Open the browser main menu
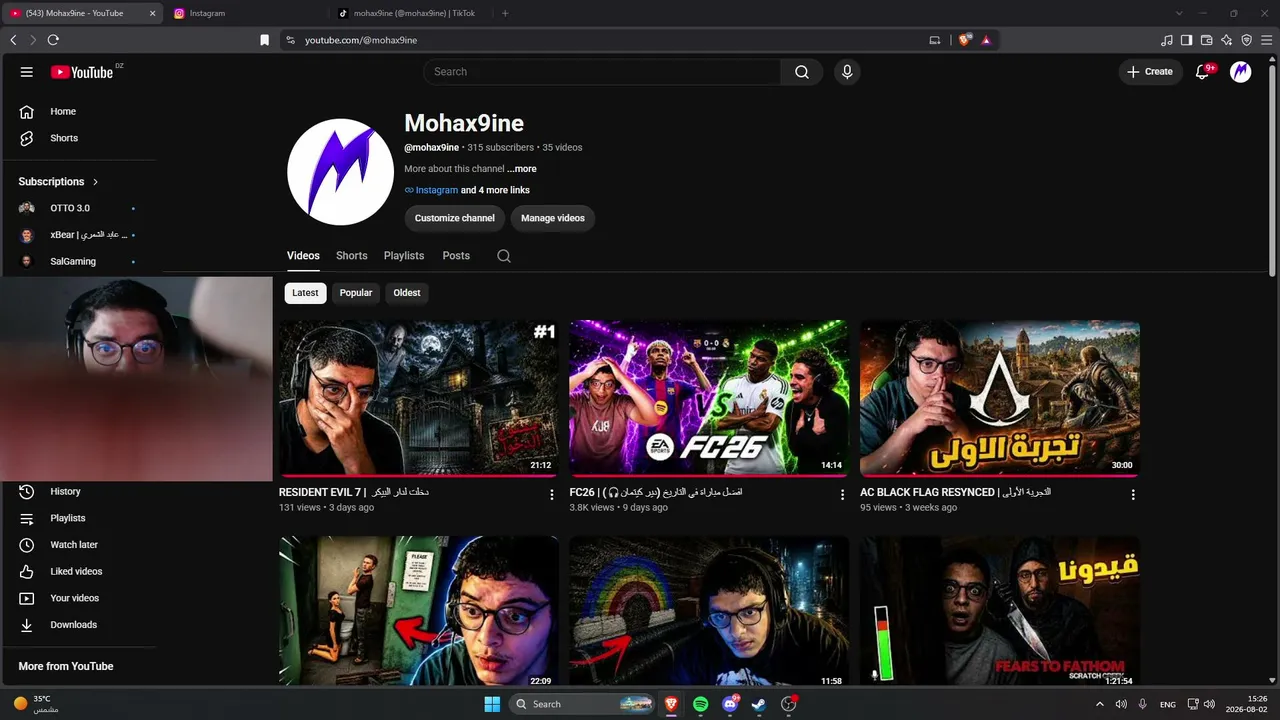The width and height of the screenshot is (1280, 720). pyautogui.click(x=1266, y=40)
